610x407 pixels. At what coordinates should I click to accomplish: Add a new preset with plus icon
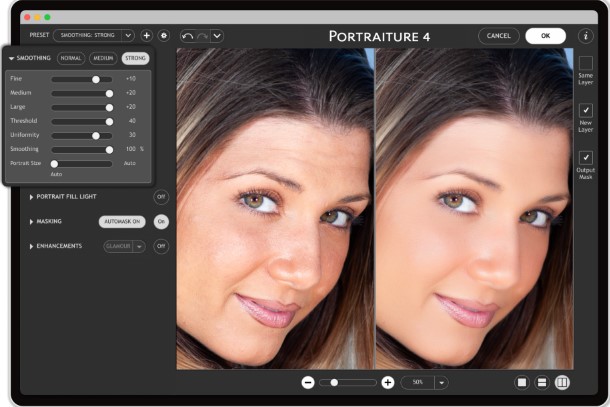(x=147, y=36)
